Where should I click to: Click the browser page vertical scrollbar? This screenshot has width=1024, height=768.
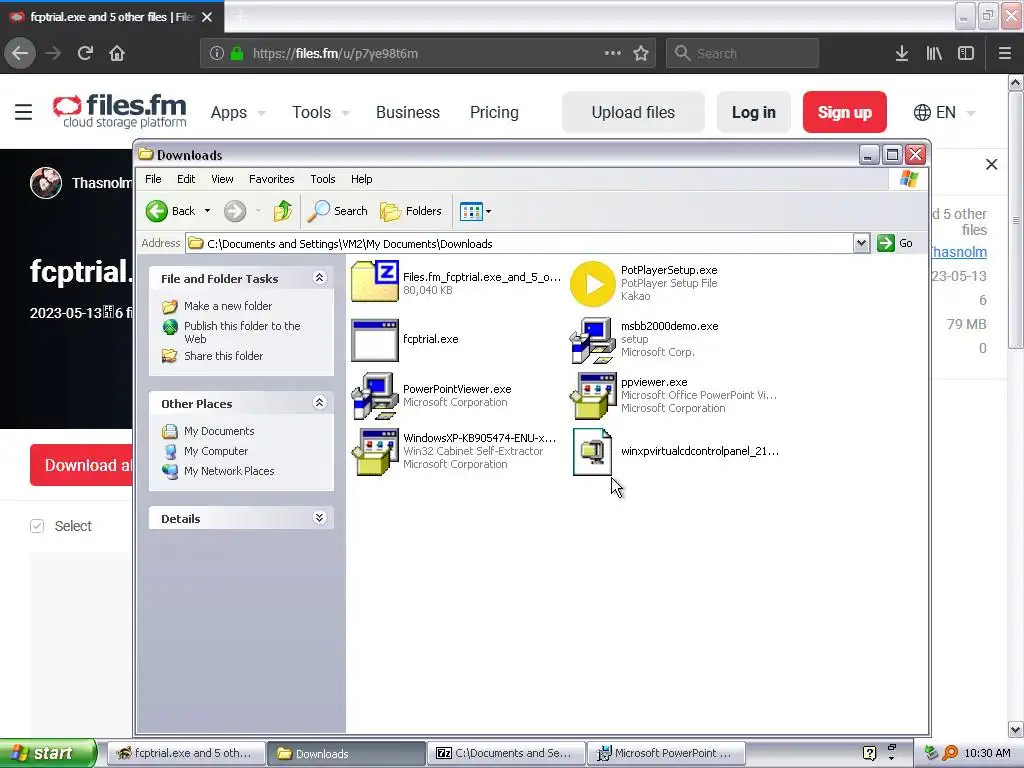1015,221
